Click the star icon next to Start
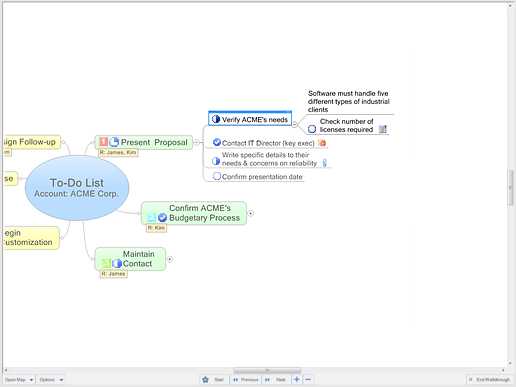This screenshot has height=387, width=516. coord(205,380)
